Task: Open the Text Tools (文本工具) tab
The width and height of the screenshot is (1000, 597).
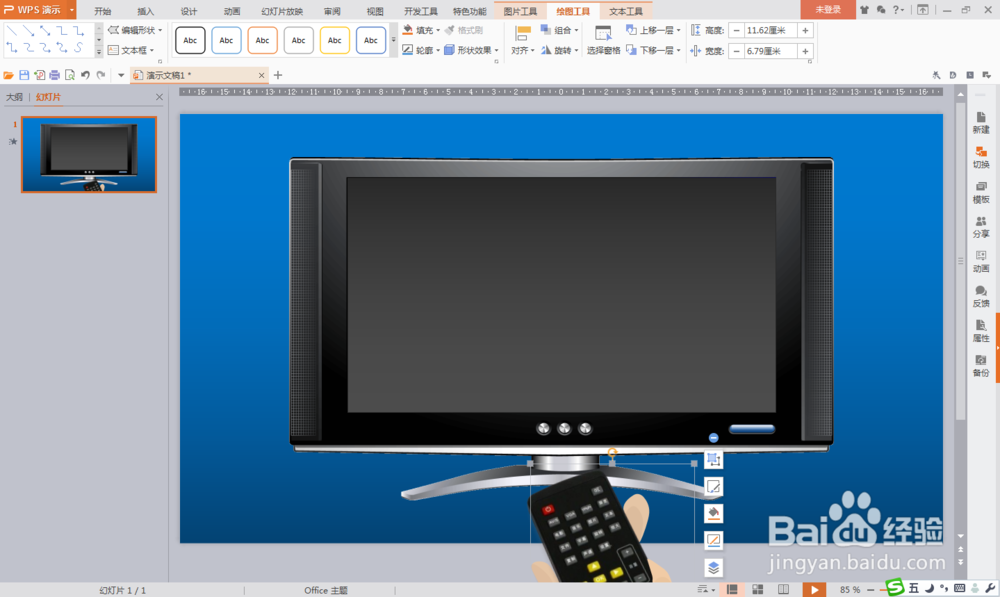Action: 626,11
